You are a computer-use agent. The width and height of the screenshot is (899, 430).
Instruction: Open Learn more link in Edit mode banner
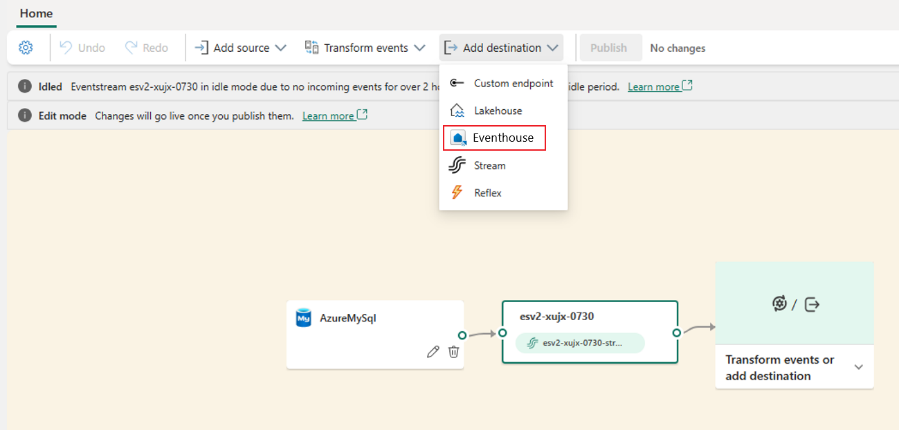[x=335, y=116]
